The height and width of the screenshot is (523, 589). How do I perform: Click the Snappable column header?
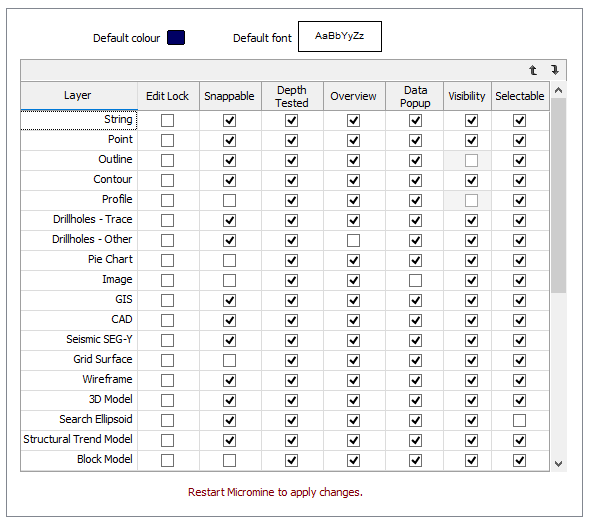tap(230, 96)
